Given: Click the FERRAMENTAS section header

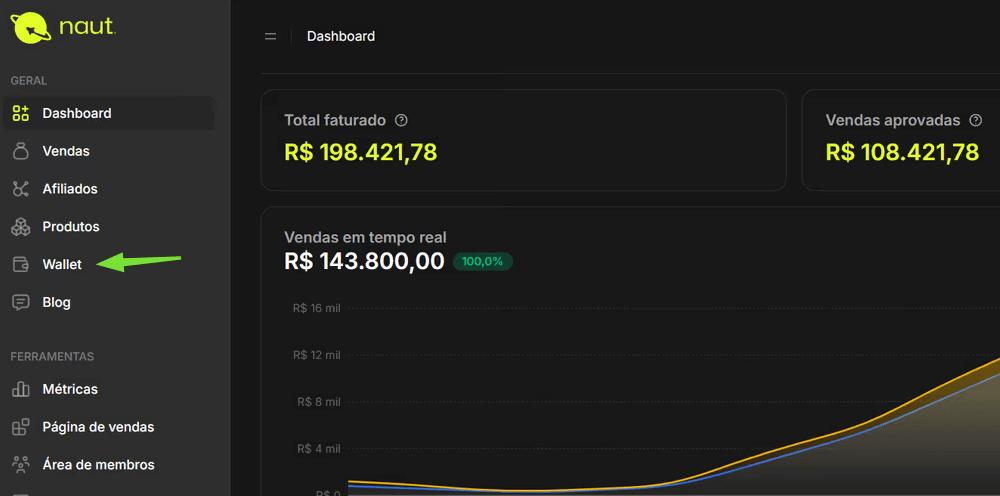Looking at the screenshot, I should 52,356.
